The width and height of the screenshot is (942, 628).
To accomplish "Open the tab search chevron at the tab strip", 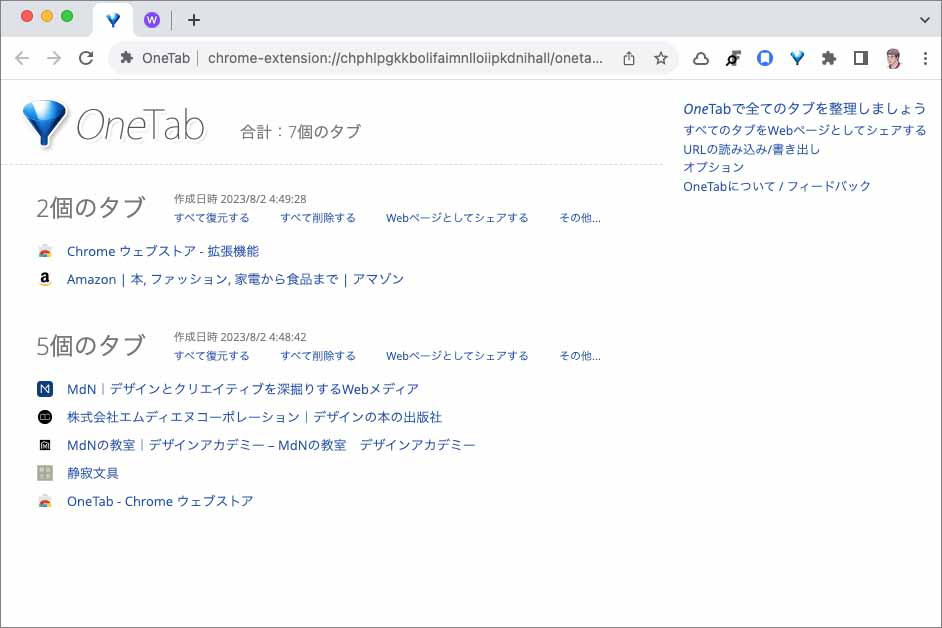I will (923, 18).
